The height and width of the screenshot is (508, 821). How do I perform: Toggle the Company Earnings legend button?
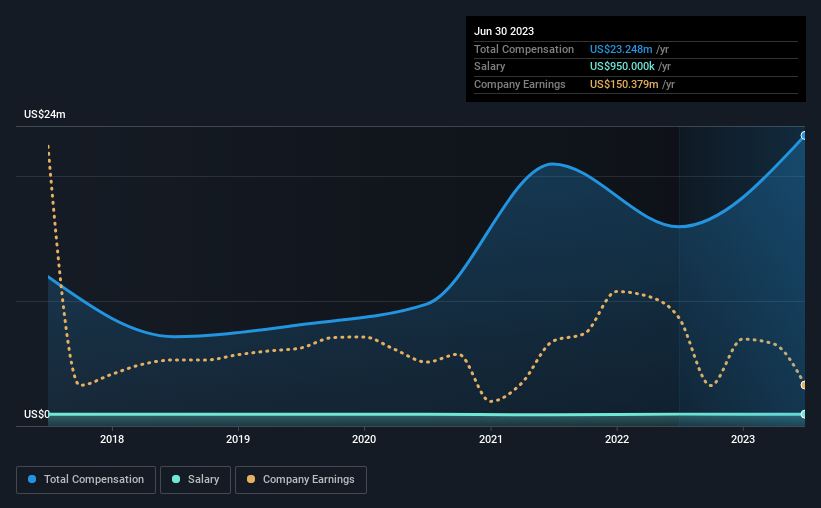tap(301, 480)
